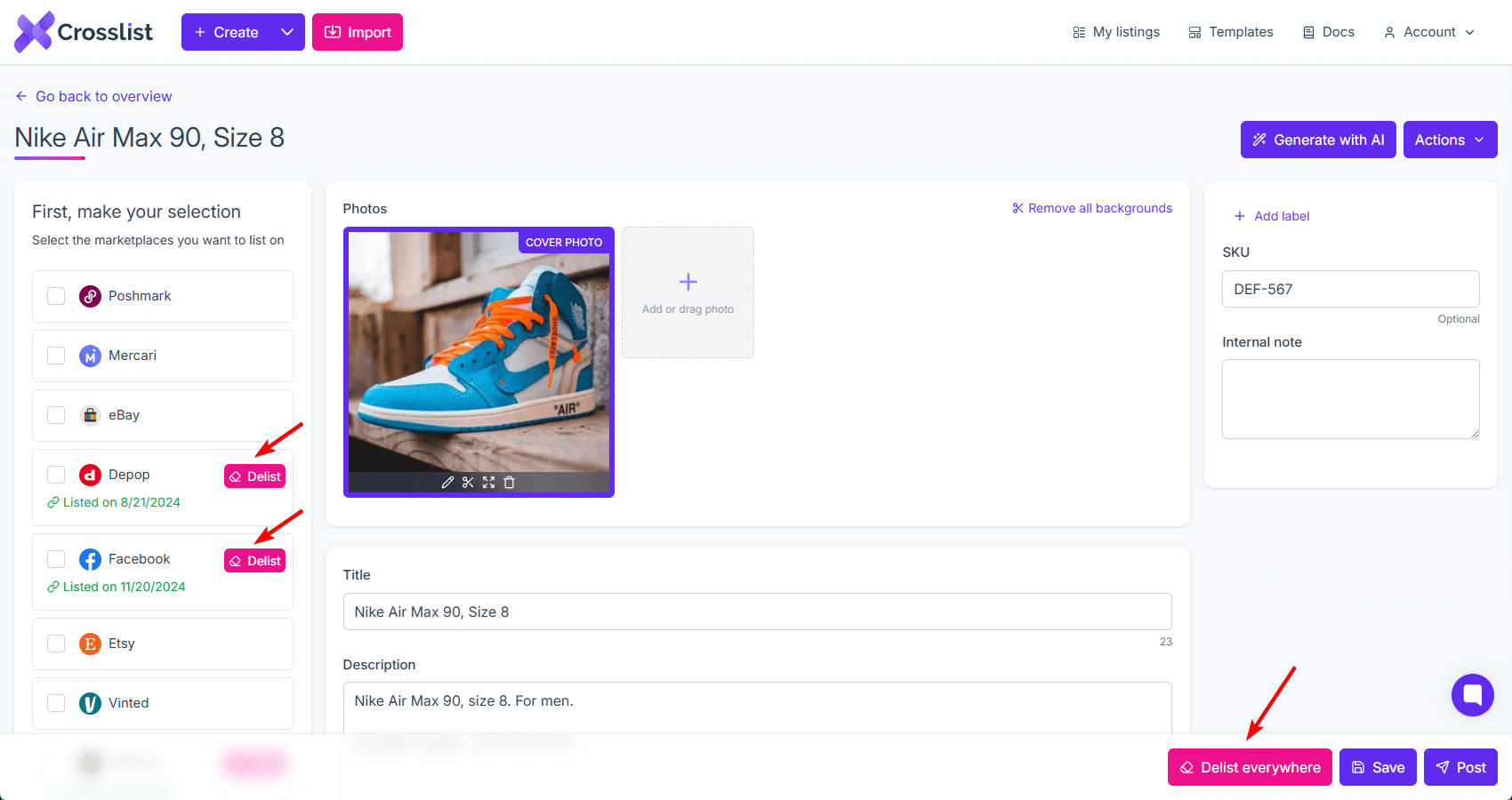Tick the Vinted checkbox
Screen dimensions: 1512x800
click(x=56, y=703)
